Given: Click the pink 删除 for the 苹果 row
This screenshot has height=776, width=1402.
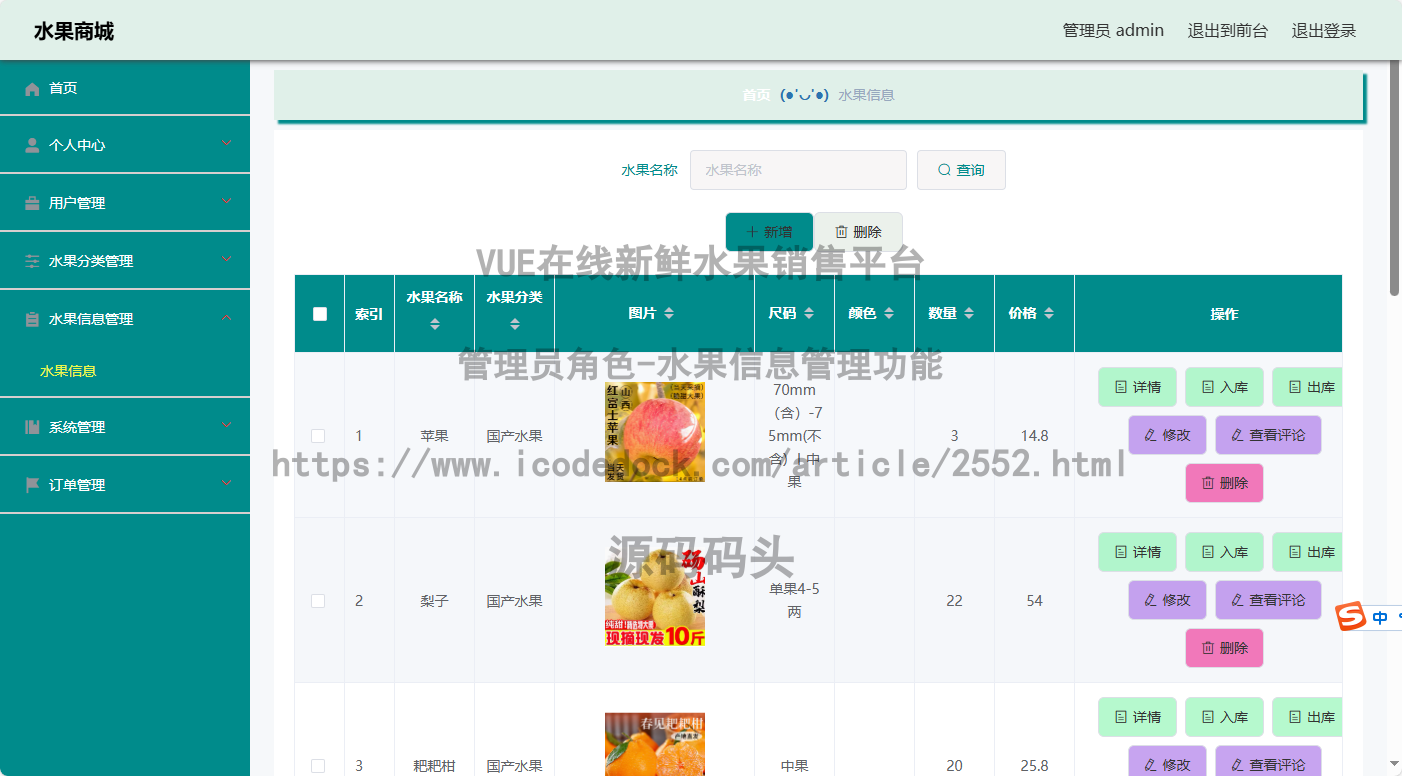Looking at the screenshot, I should click(x=1224, y=483).
